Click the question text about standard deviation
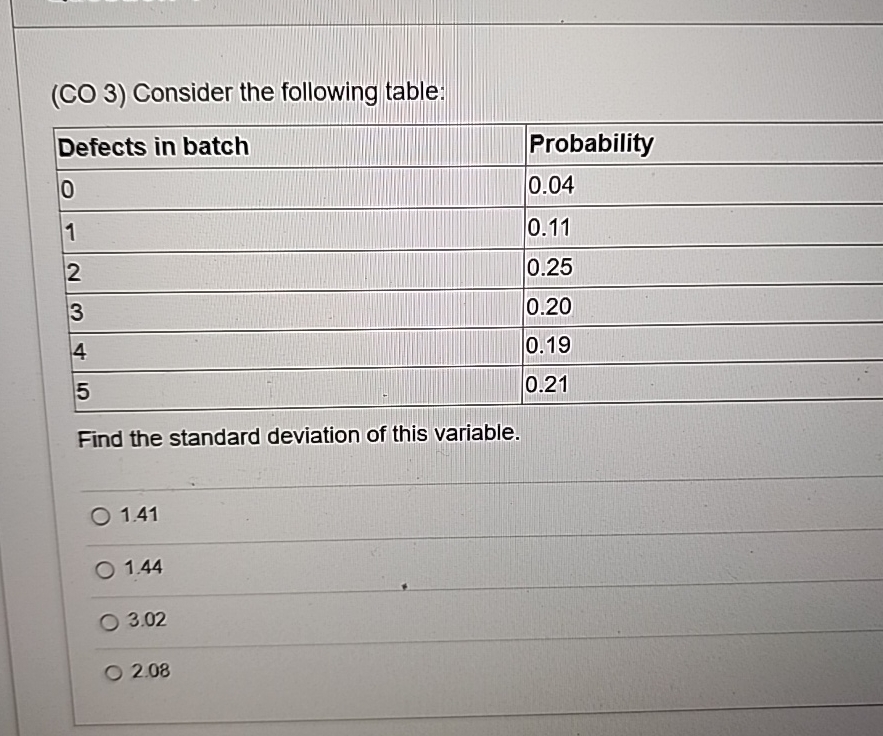The image size is (883, 736). (297, 434)
